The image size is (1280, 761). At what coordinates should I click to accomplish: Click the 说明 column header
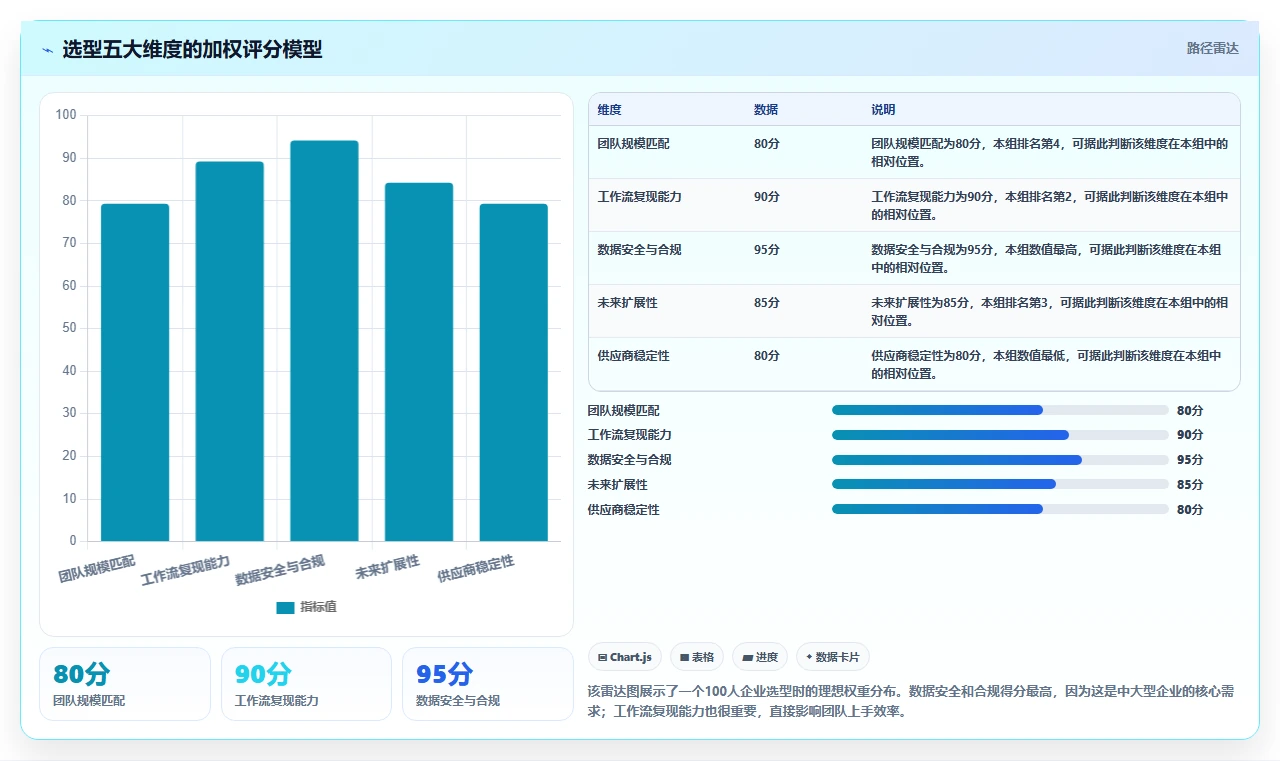[883, 110]
